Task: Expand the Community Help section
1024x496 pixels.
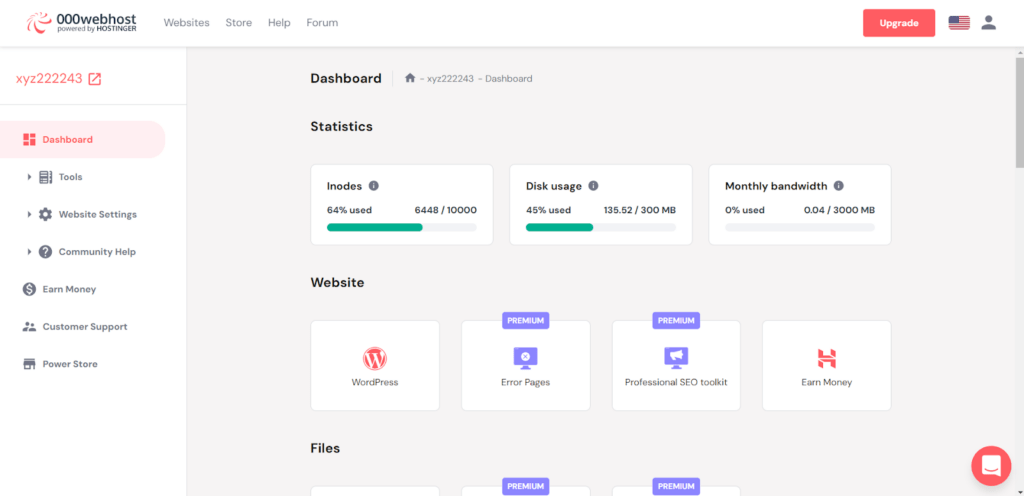Action: click(x=96, y=252)
